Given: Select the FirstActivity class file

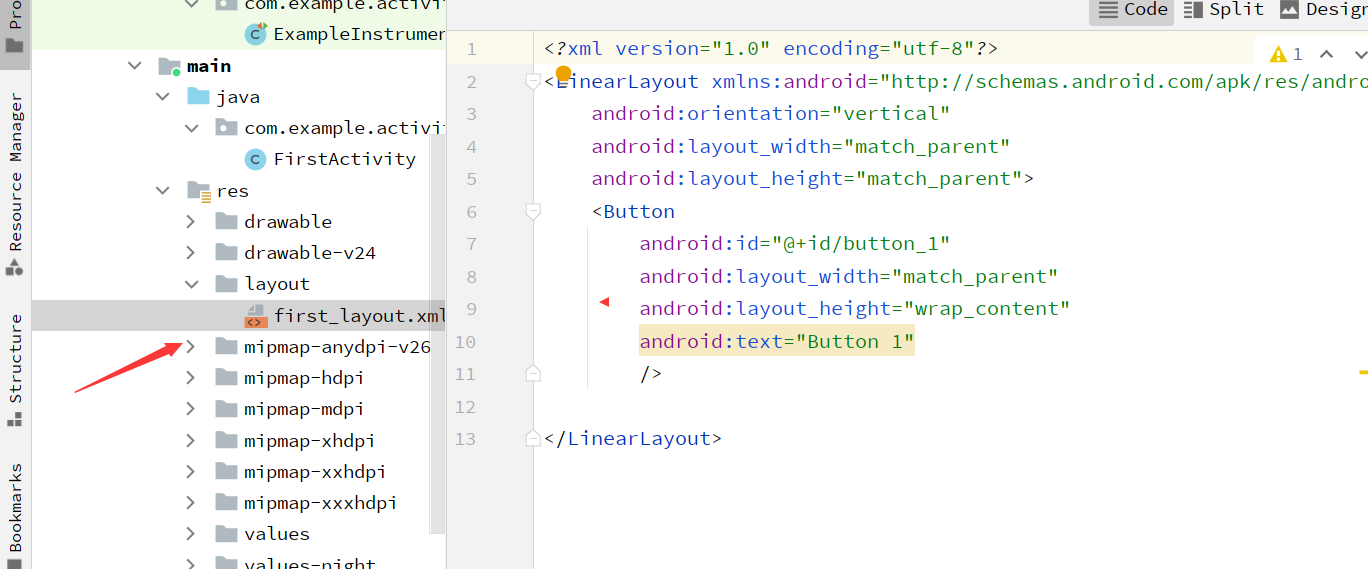Looking at the screenshot, I should coord(344,159).
